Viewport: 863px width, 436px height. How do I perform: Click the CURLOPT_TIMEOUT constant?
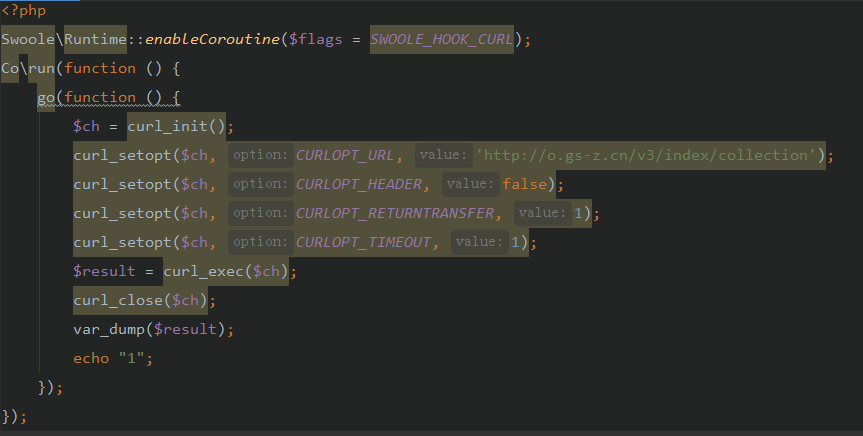(x=363, y=242)
